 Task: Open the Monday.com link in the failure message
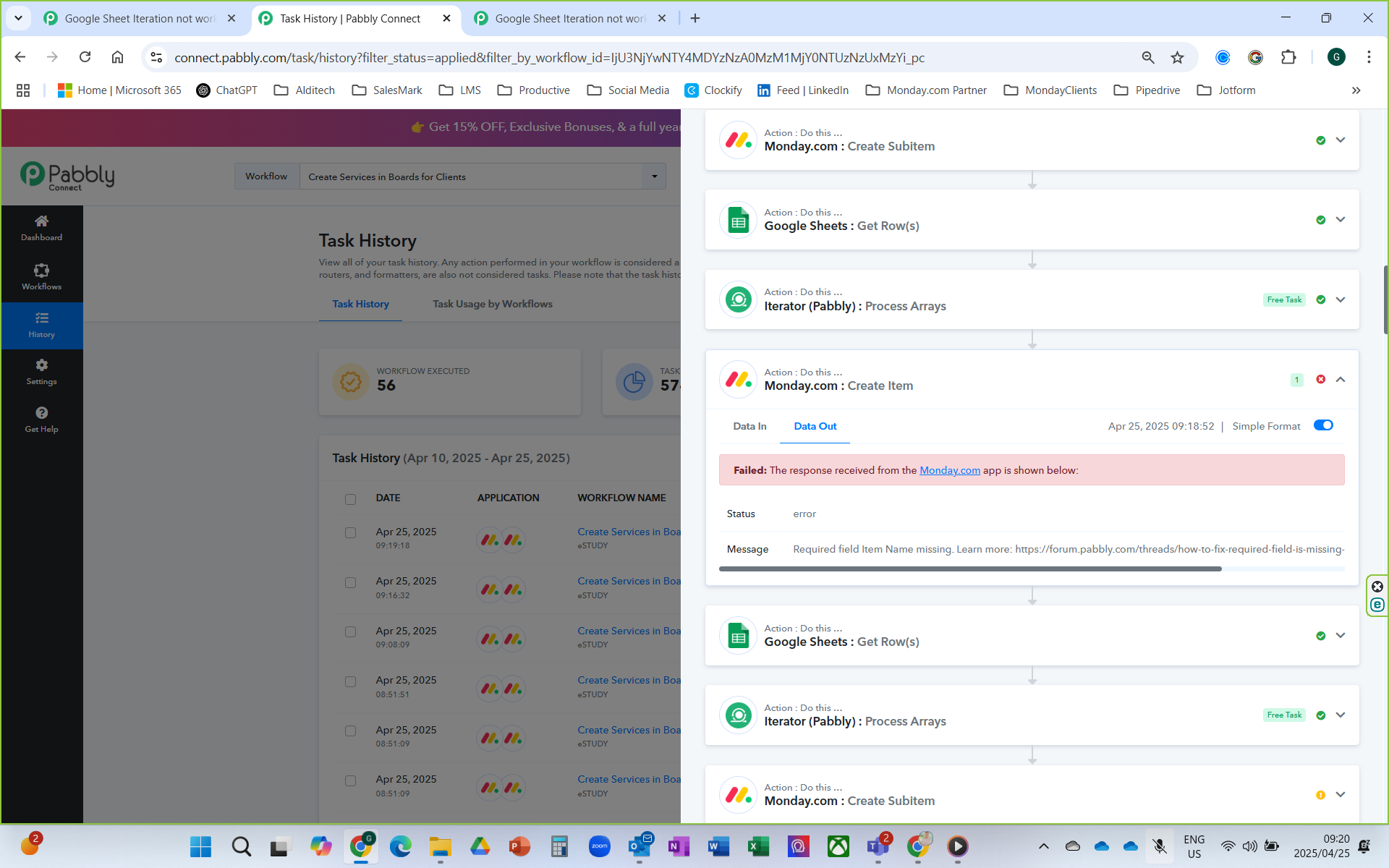click(949, 470)
